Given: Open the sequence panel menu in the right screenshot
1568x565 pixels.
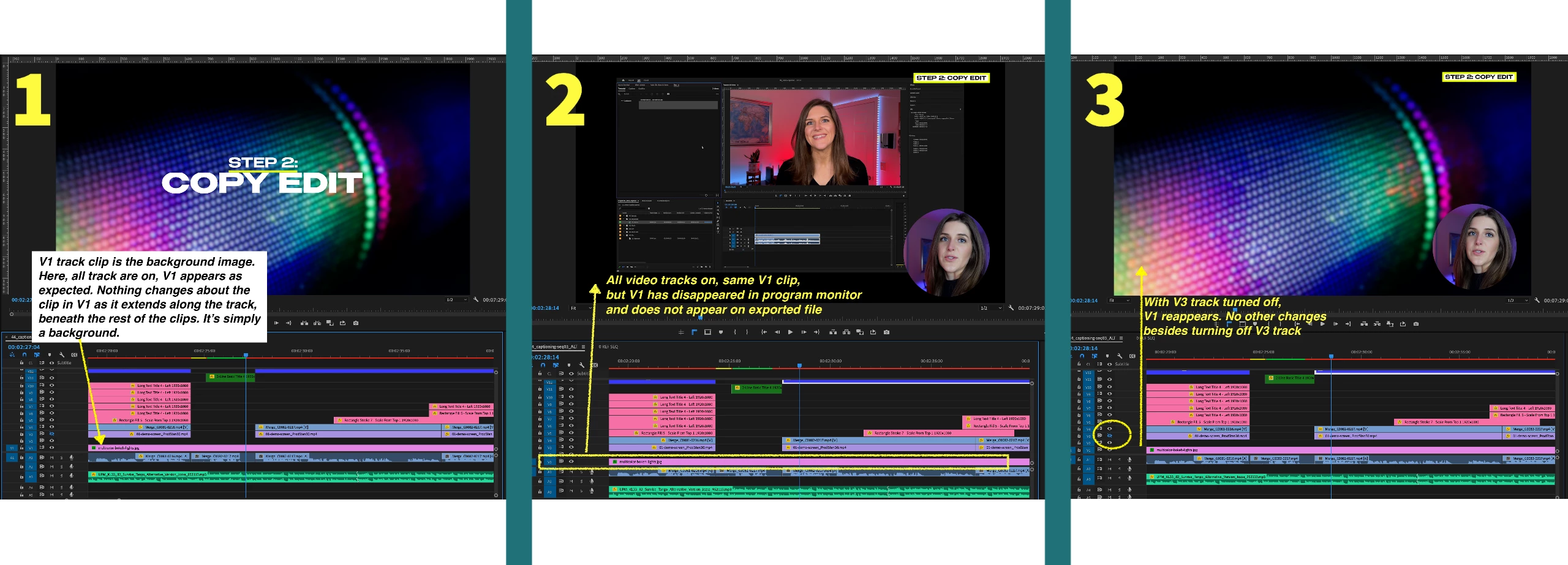Looking at the screenshot, I should point(1121,338).
